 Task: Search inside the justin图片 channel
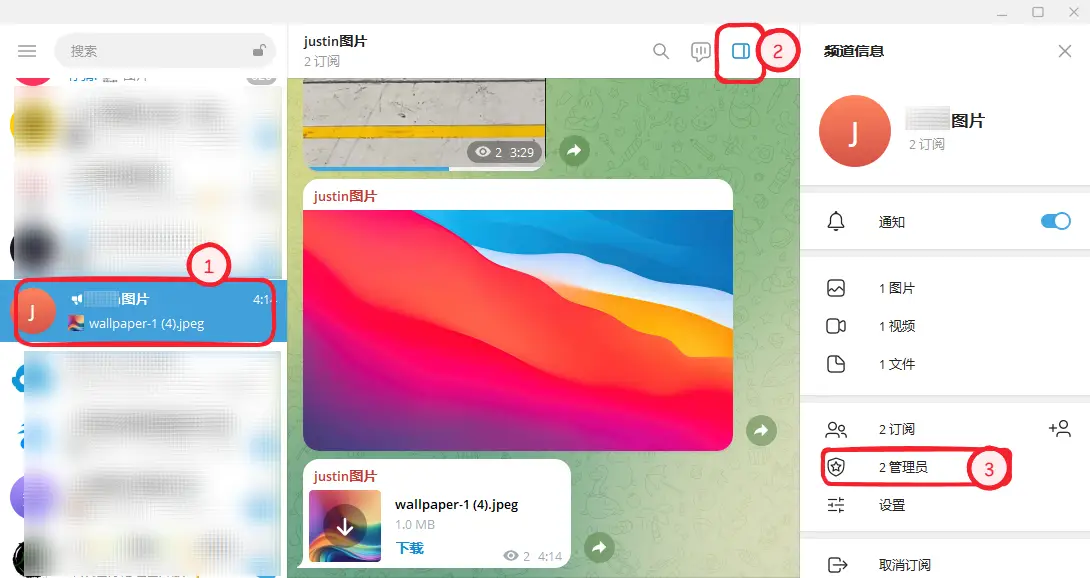[660, 51]
